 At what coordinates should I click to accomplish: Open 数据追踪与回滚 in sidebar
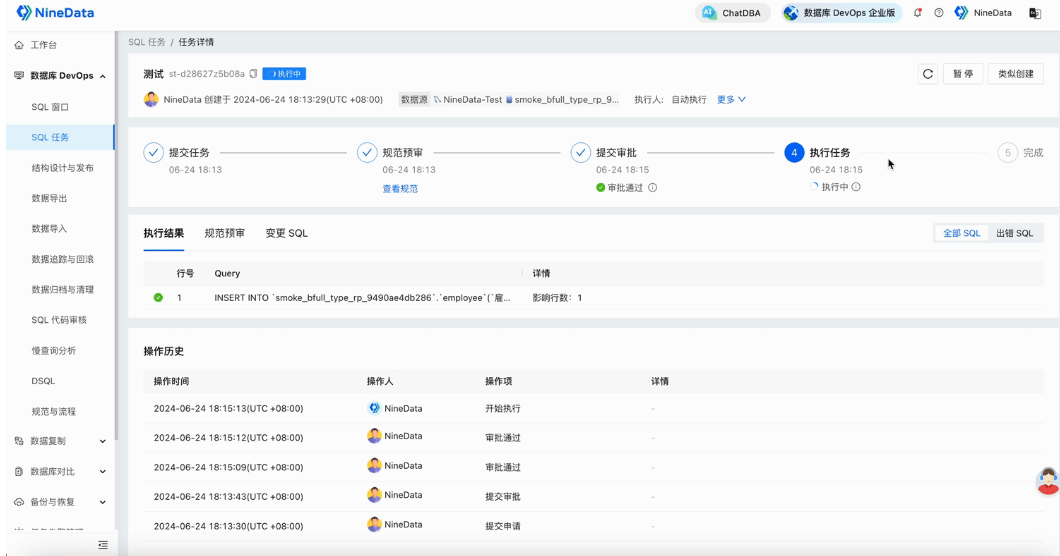pos(62,259)
